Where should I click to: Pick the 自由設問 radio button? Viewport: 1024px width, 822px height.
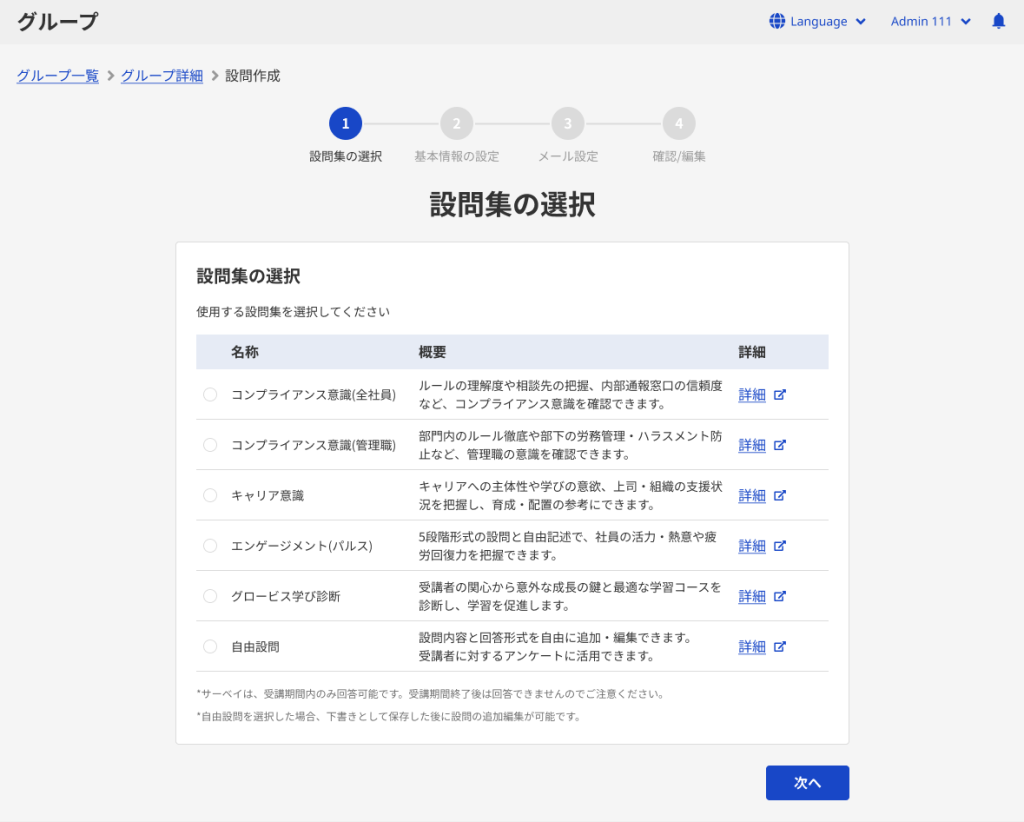tap(210, 646)
